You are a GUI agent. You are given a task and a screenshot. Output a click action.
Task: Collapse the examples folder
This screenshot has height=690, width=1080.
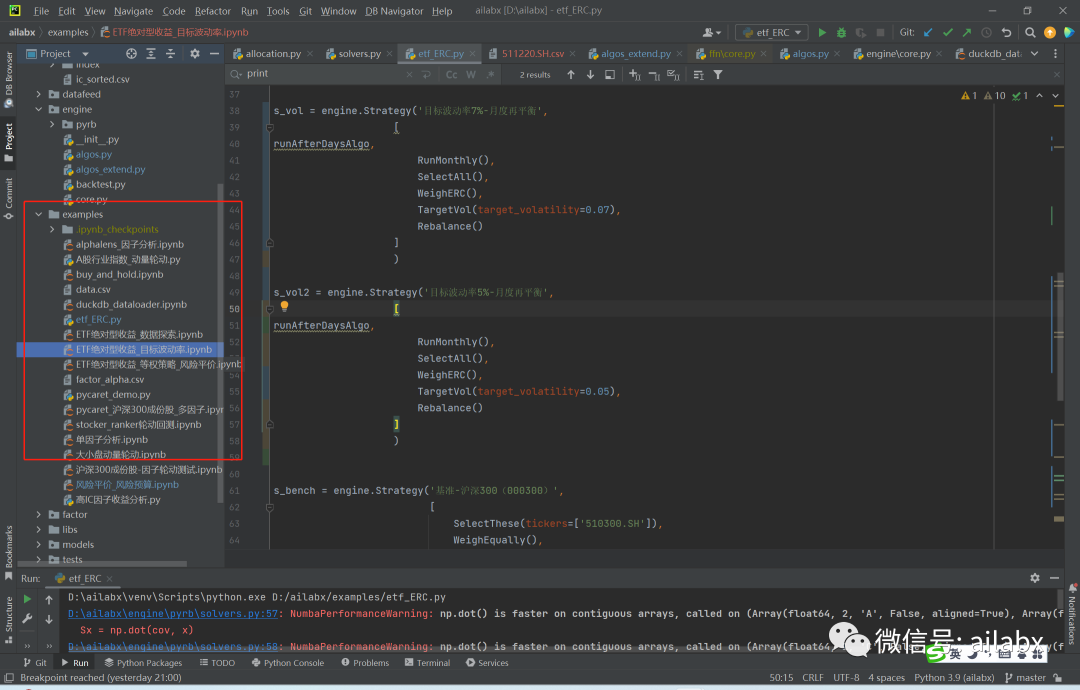(39, 214)
